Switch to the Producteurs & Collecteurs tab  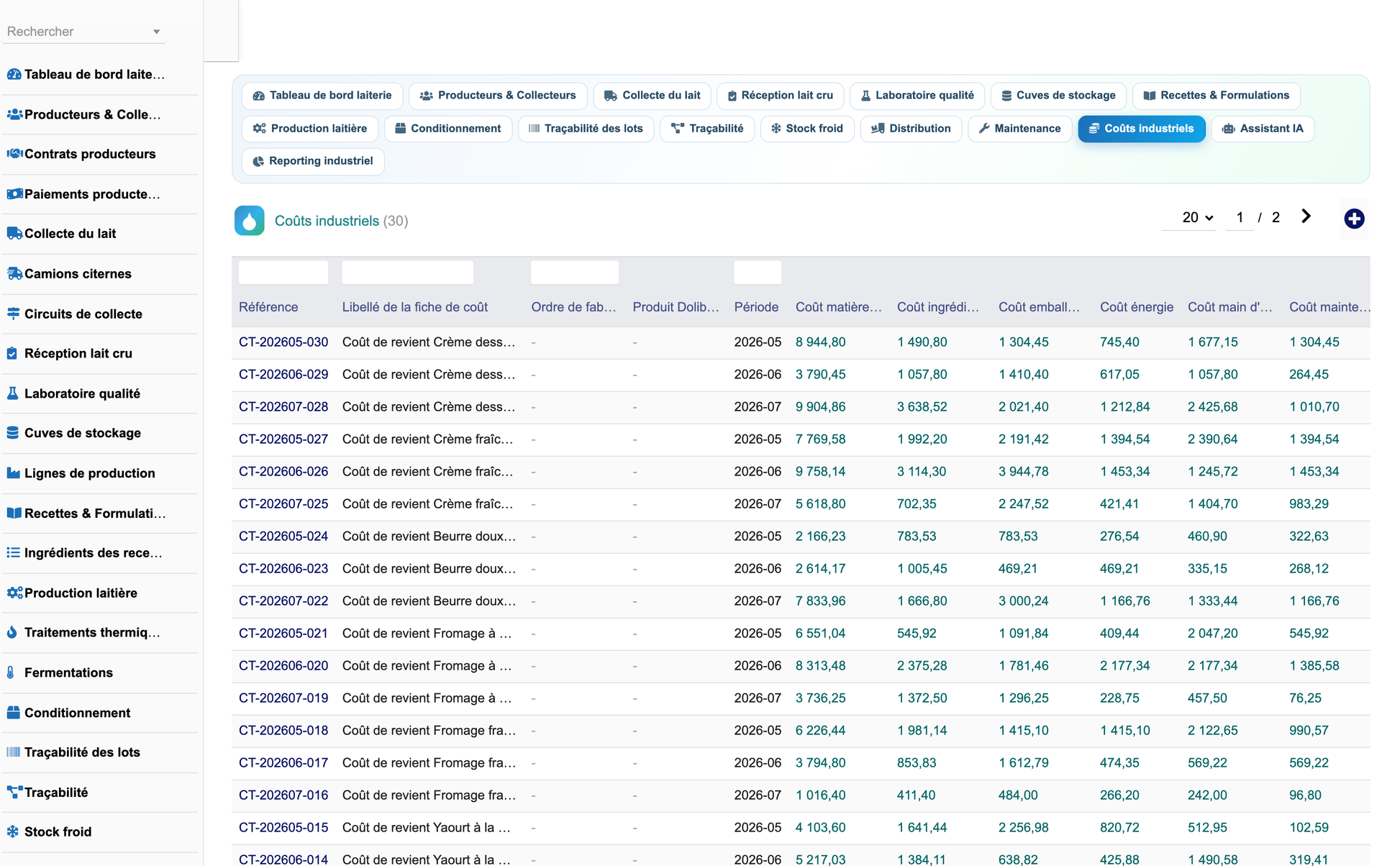point(498,96)
